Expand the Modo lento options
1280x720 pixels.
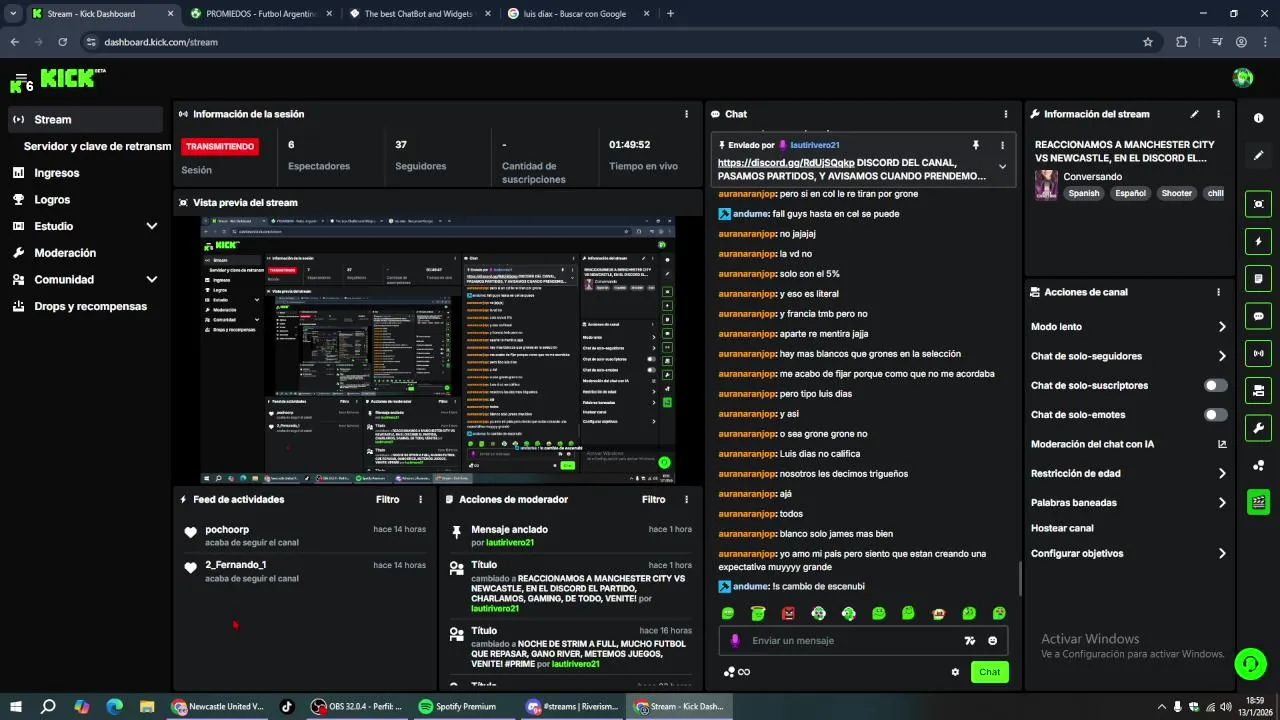[x=1222, y=327]
